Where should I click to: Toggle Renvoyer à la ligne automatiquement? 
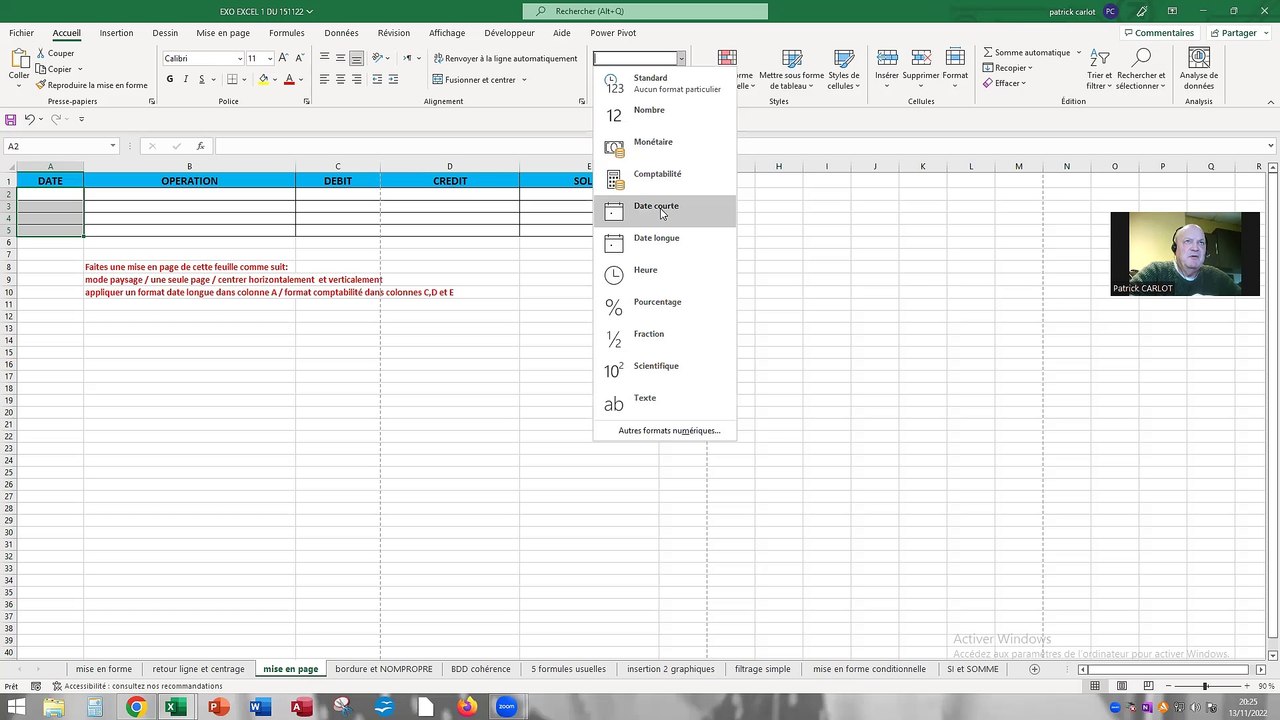tap(505, 58)
